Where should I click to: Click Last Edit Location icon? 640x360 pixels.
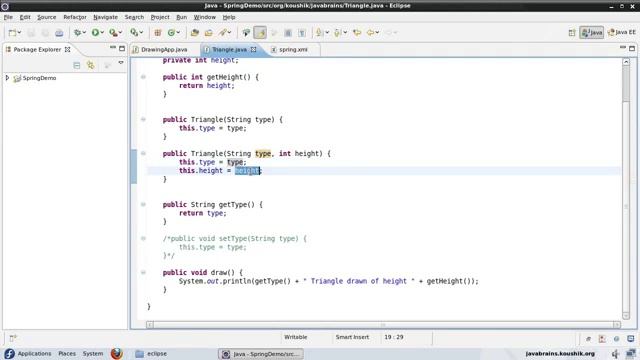coord(357,33)
